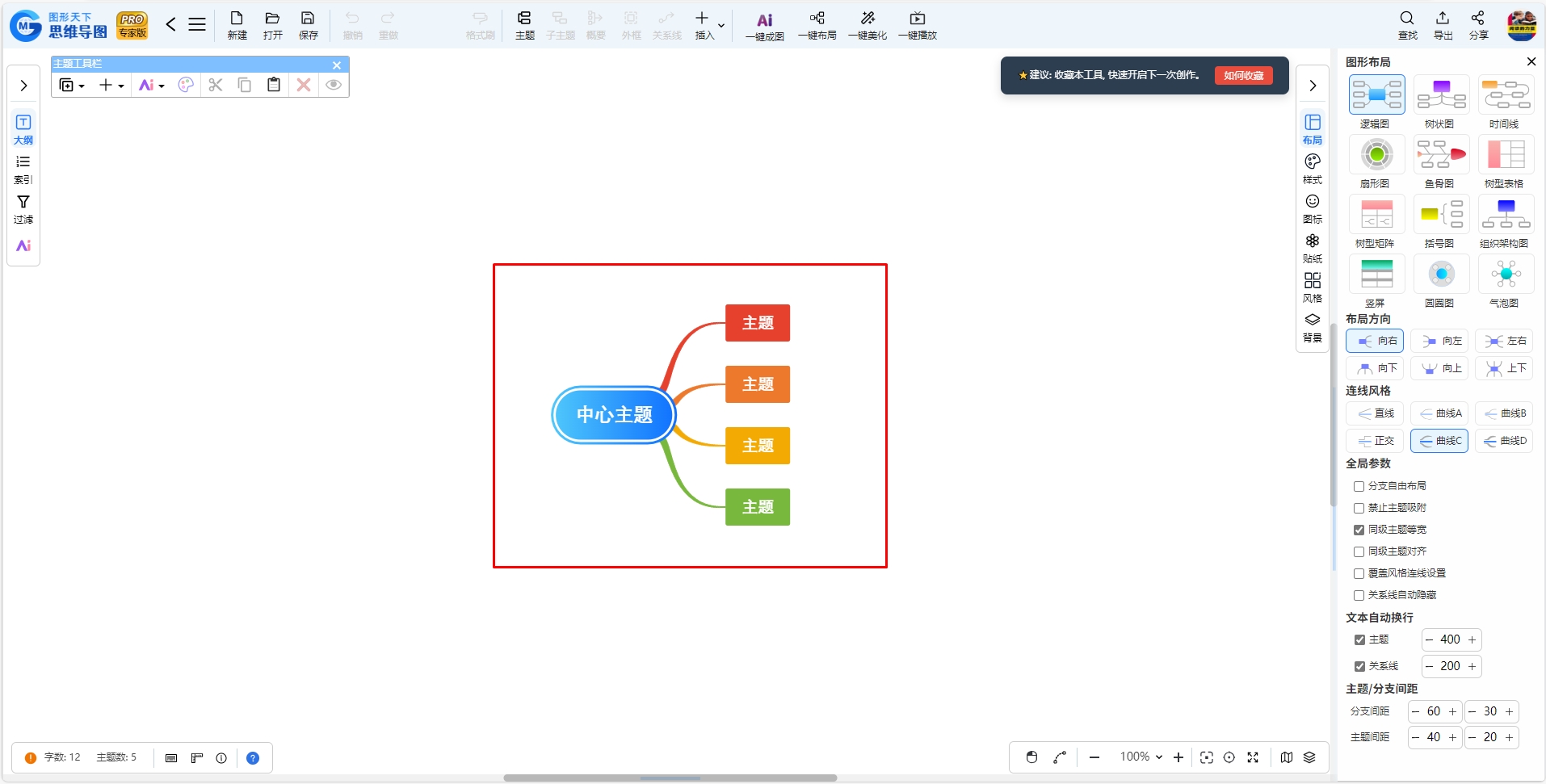Enable 分支自由布局 checkbox

1359,486
